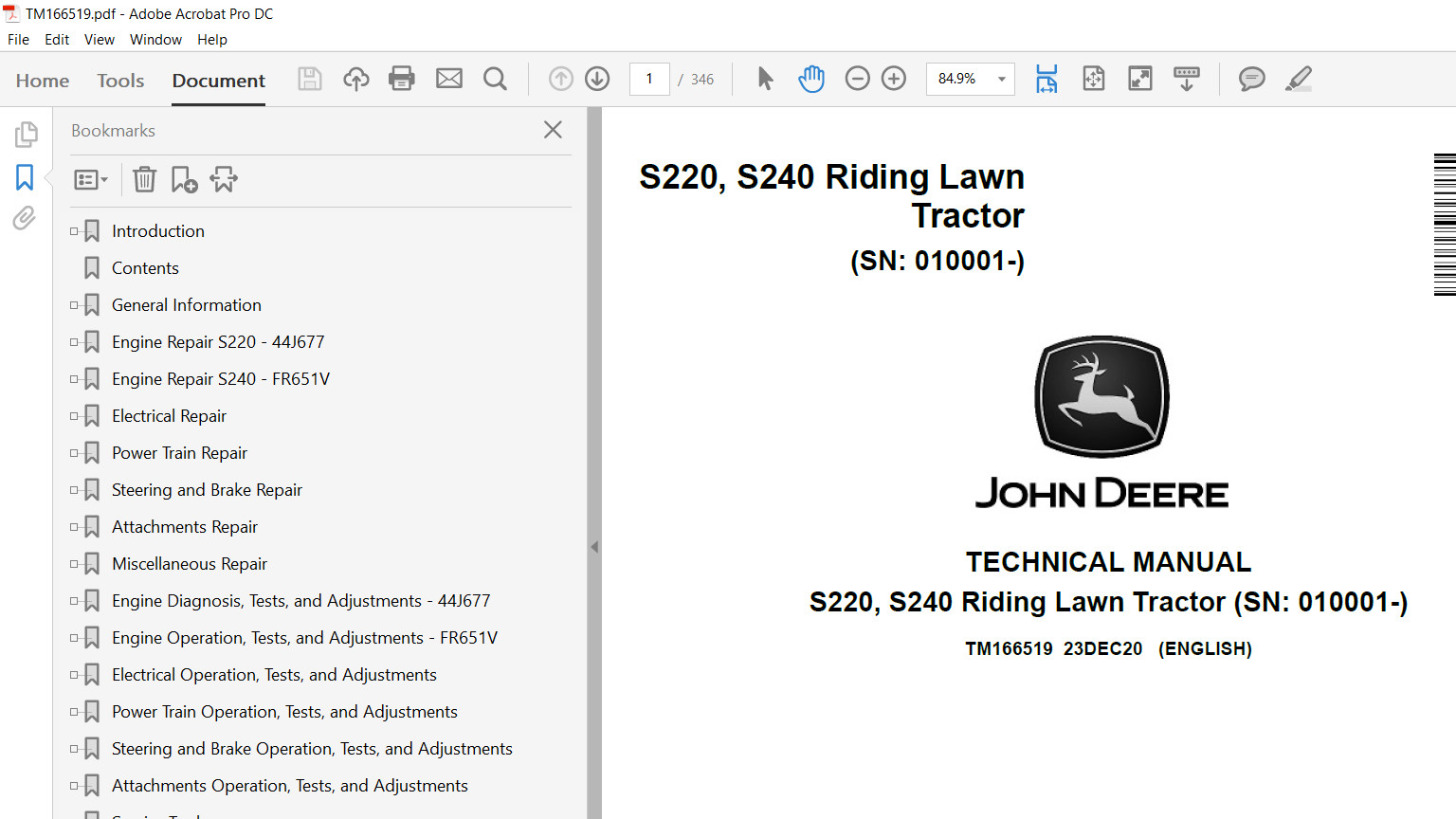Open the File menu
Viewport: 1456px width, 819px height.
coord(18,40)
